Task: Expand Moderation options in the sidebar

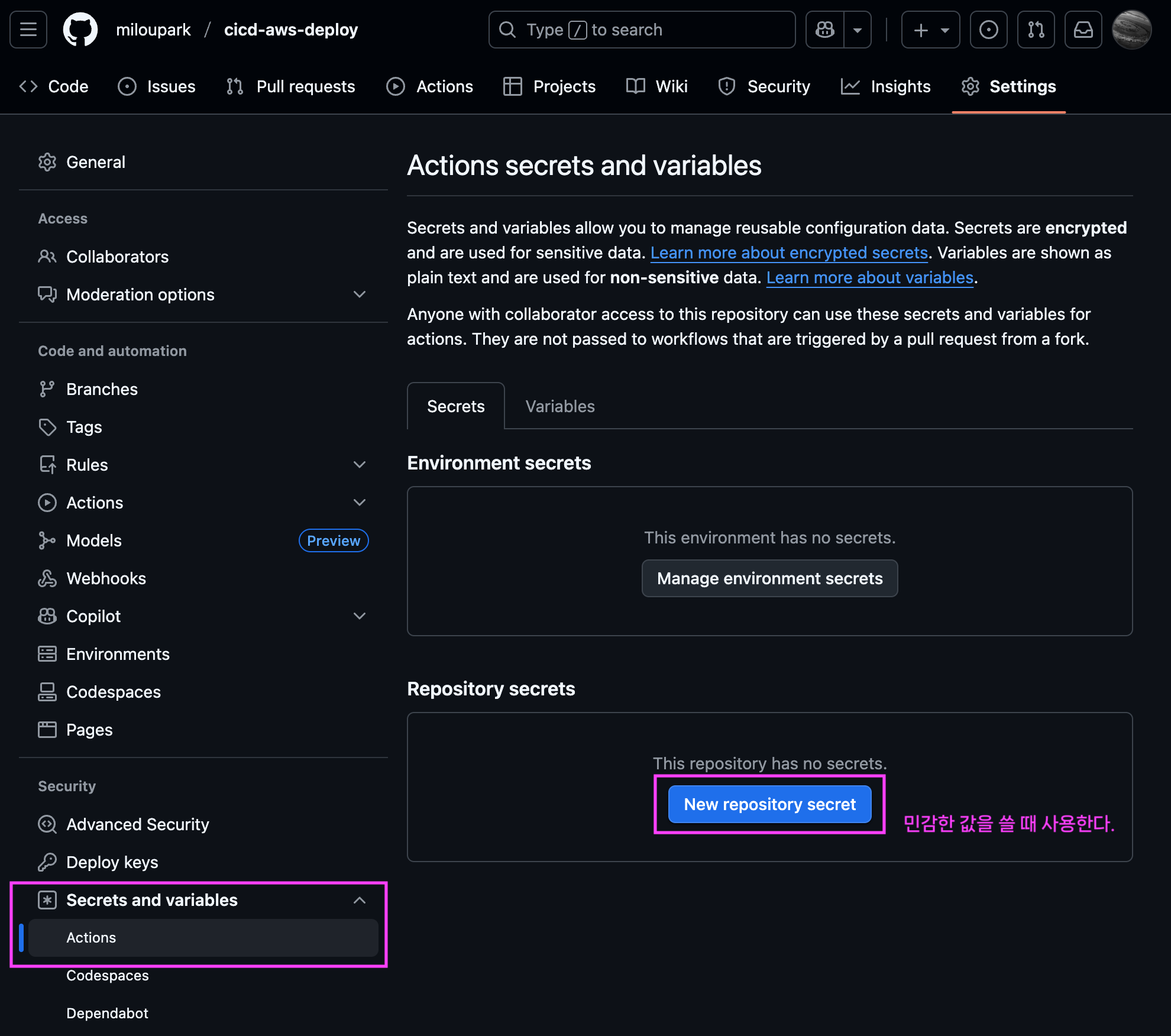Action: (x=359, y=294)
